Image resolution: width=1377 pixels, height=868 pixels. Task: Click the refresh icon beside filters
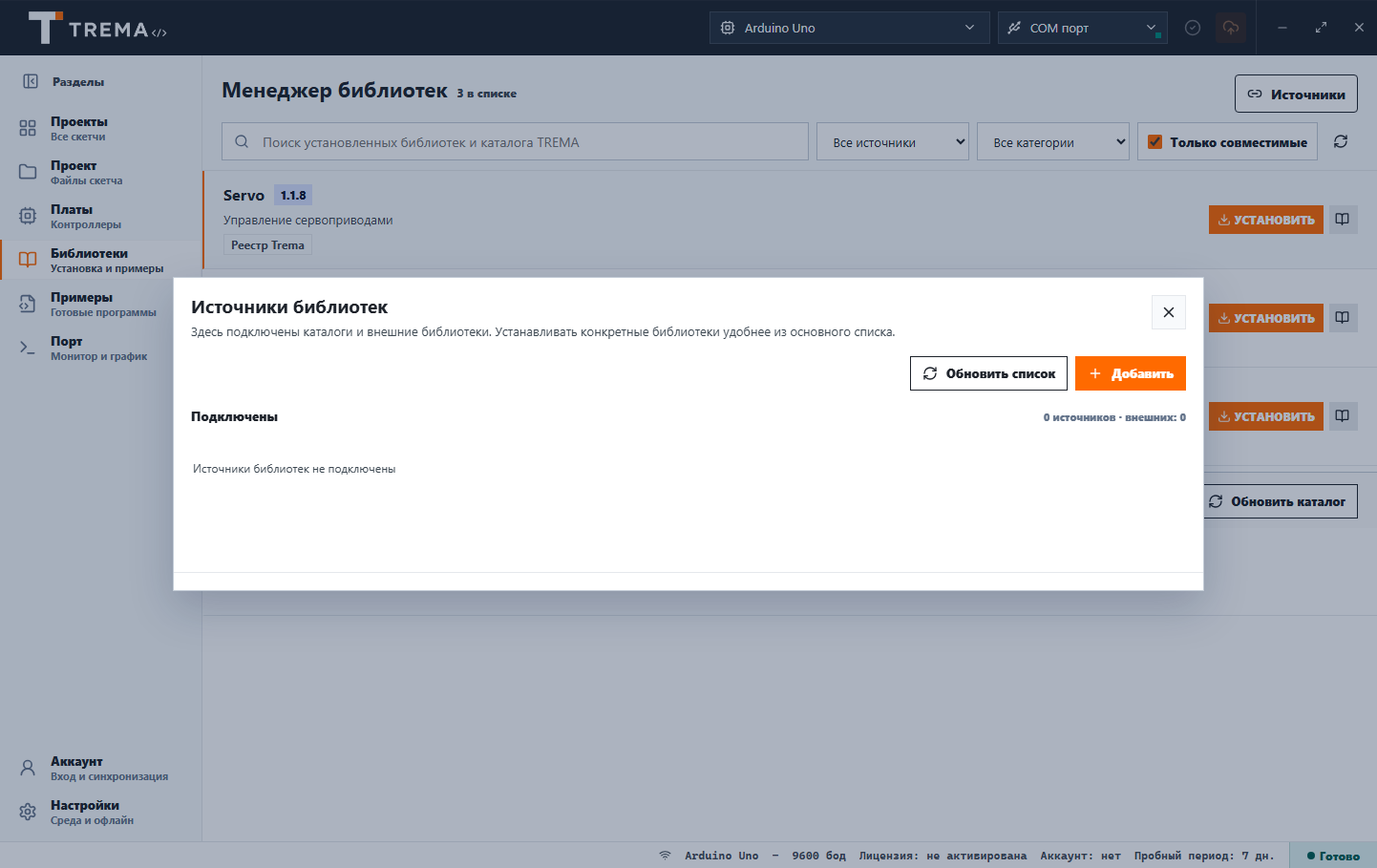pyautogui.click(x=1341, y=141)
